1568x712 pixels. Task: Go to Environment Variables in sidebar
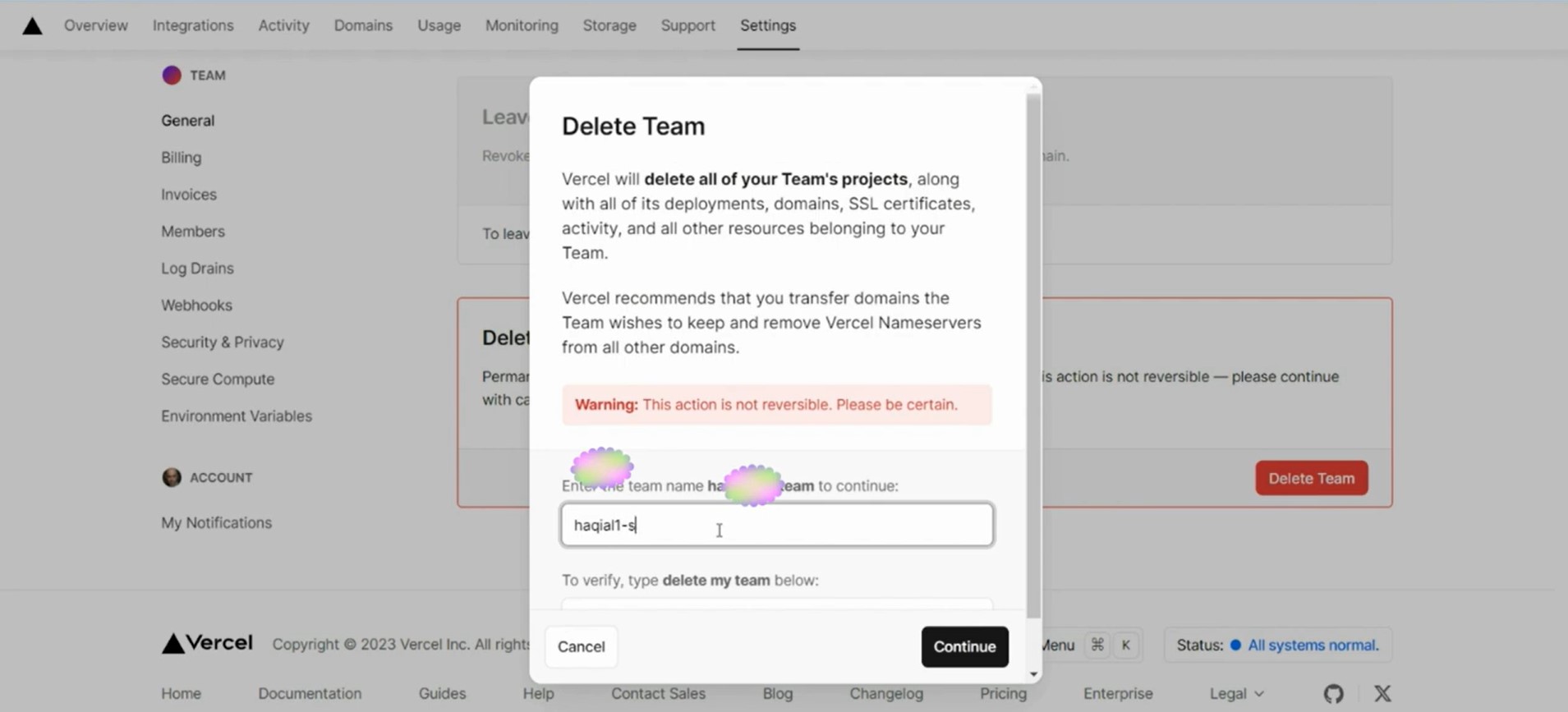[237, 416]
